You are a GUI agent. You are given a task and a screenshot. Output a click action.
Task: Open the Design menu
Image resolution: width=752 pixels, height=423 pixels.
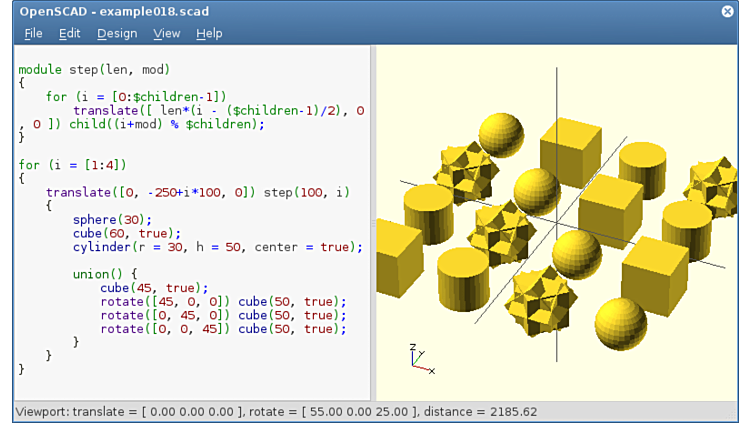click(x=117, y=33)
